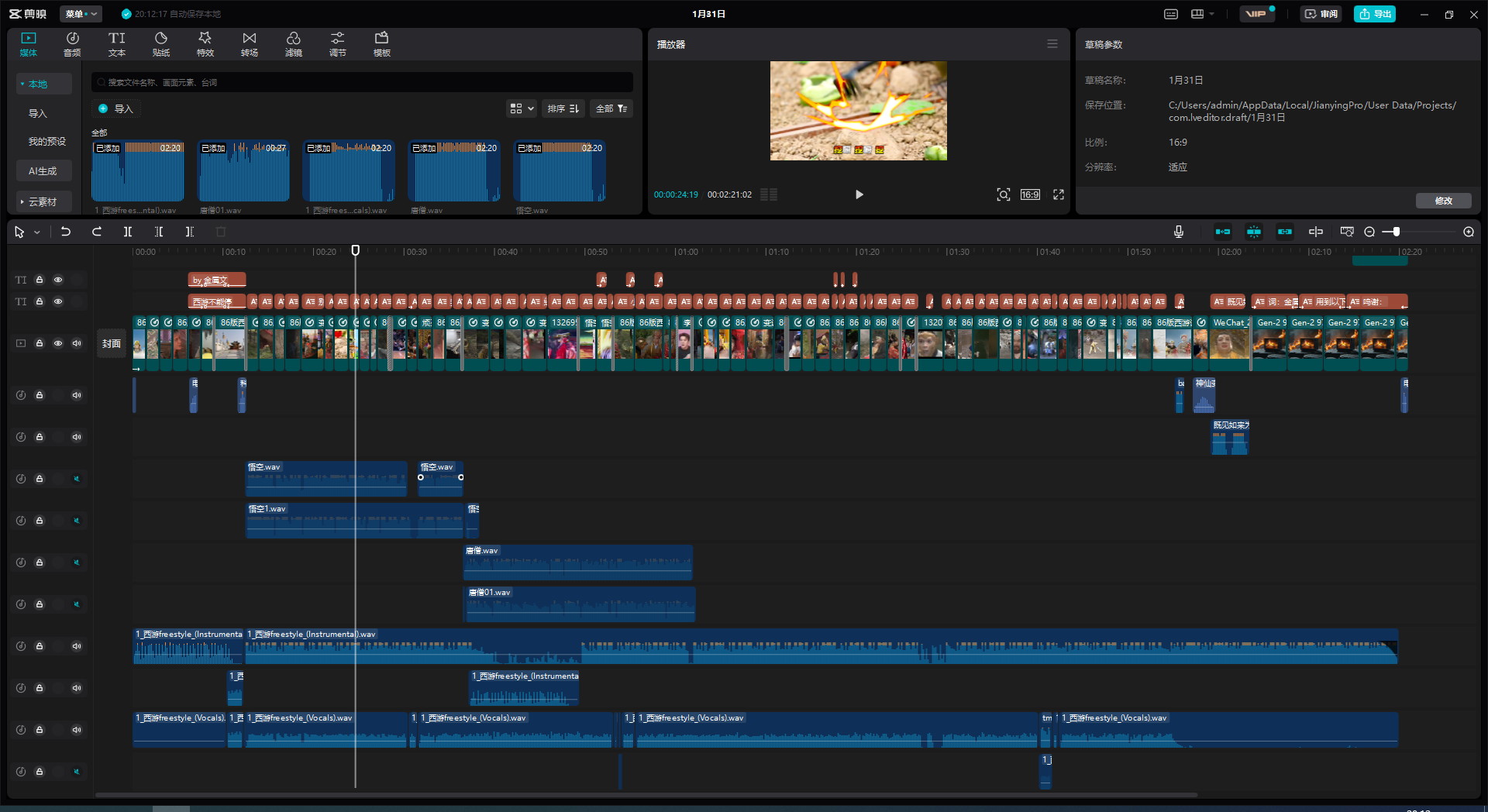Open the 音频 (Audio) tab
Image resolution: width=1488 pixels, height=812 pixels.
tap(72, 44)
